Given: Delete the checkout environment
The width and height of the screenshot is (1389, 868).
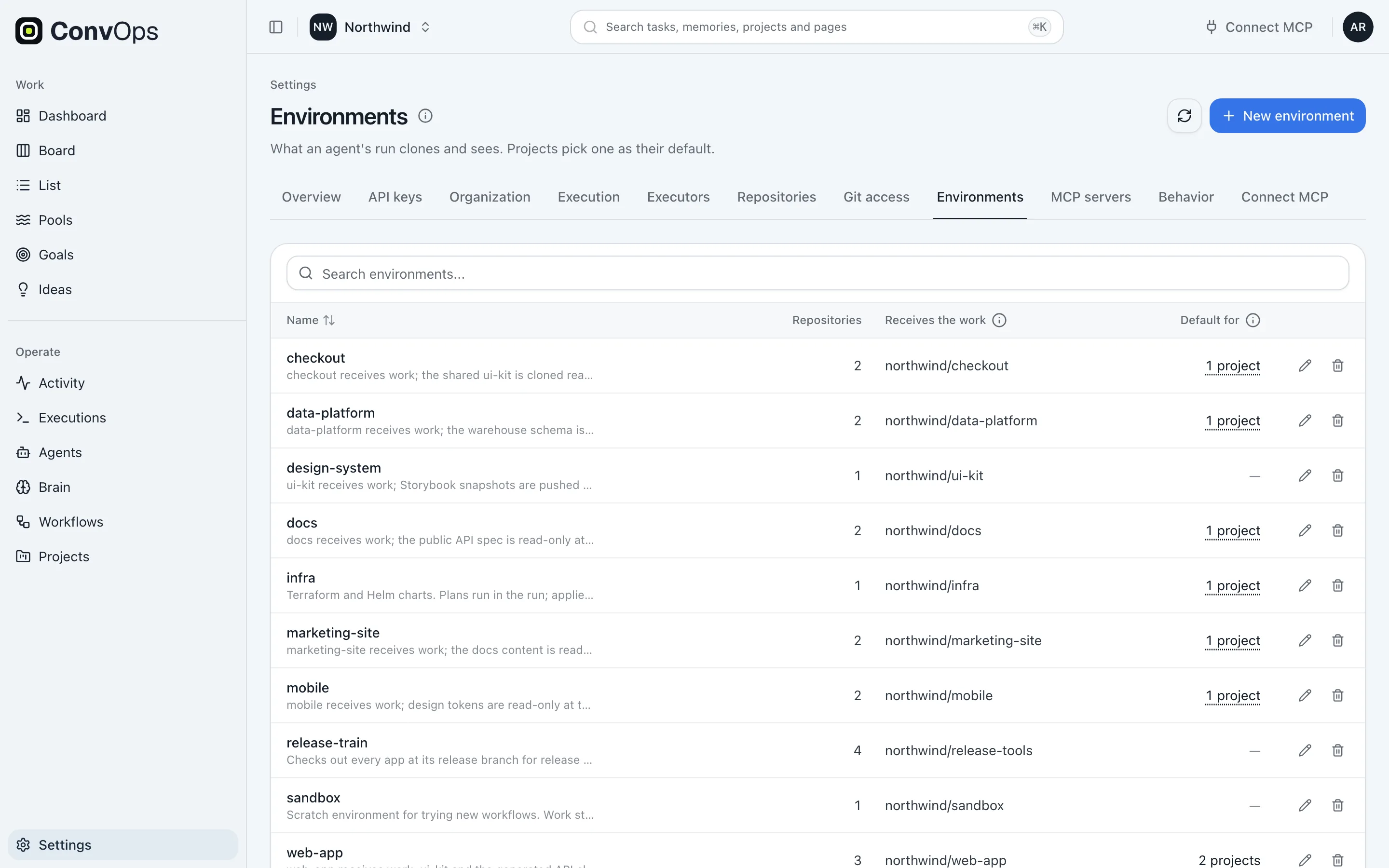Looking at the screenshot, I should tap(1337, 366).
